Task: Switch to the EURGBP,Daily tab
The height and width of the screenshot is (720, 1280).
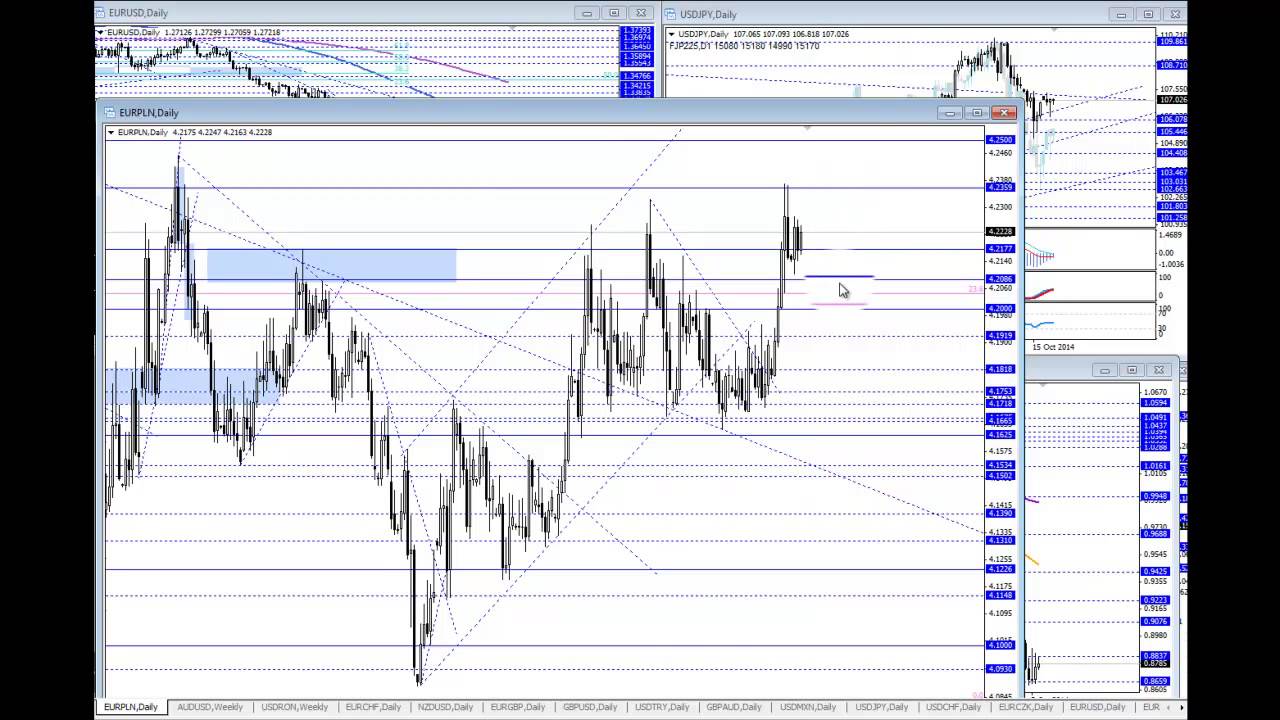Action: point(518,707)
